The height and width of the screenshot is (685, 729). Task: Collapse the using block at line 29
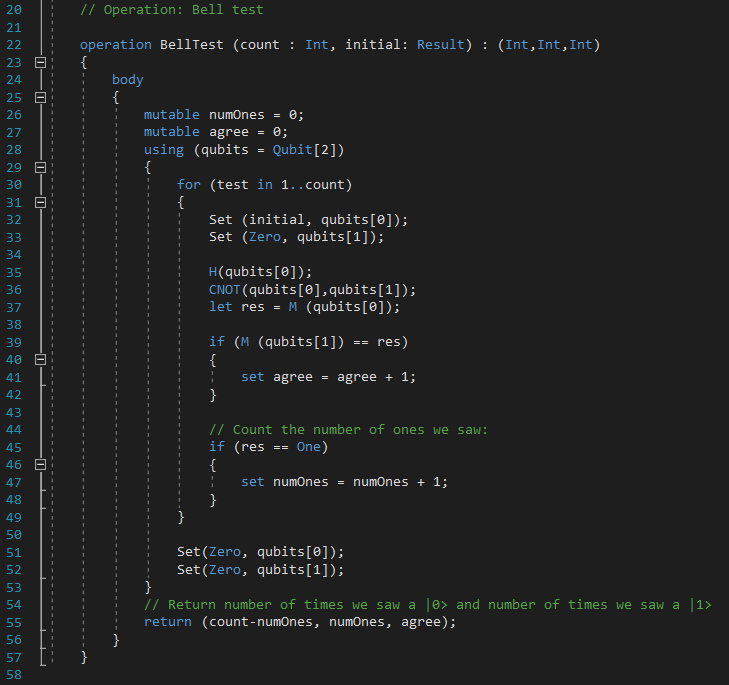(40, 167)
